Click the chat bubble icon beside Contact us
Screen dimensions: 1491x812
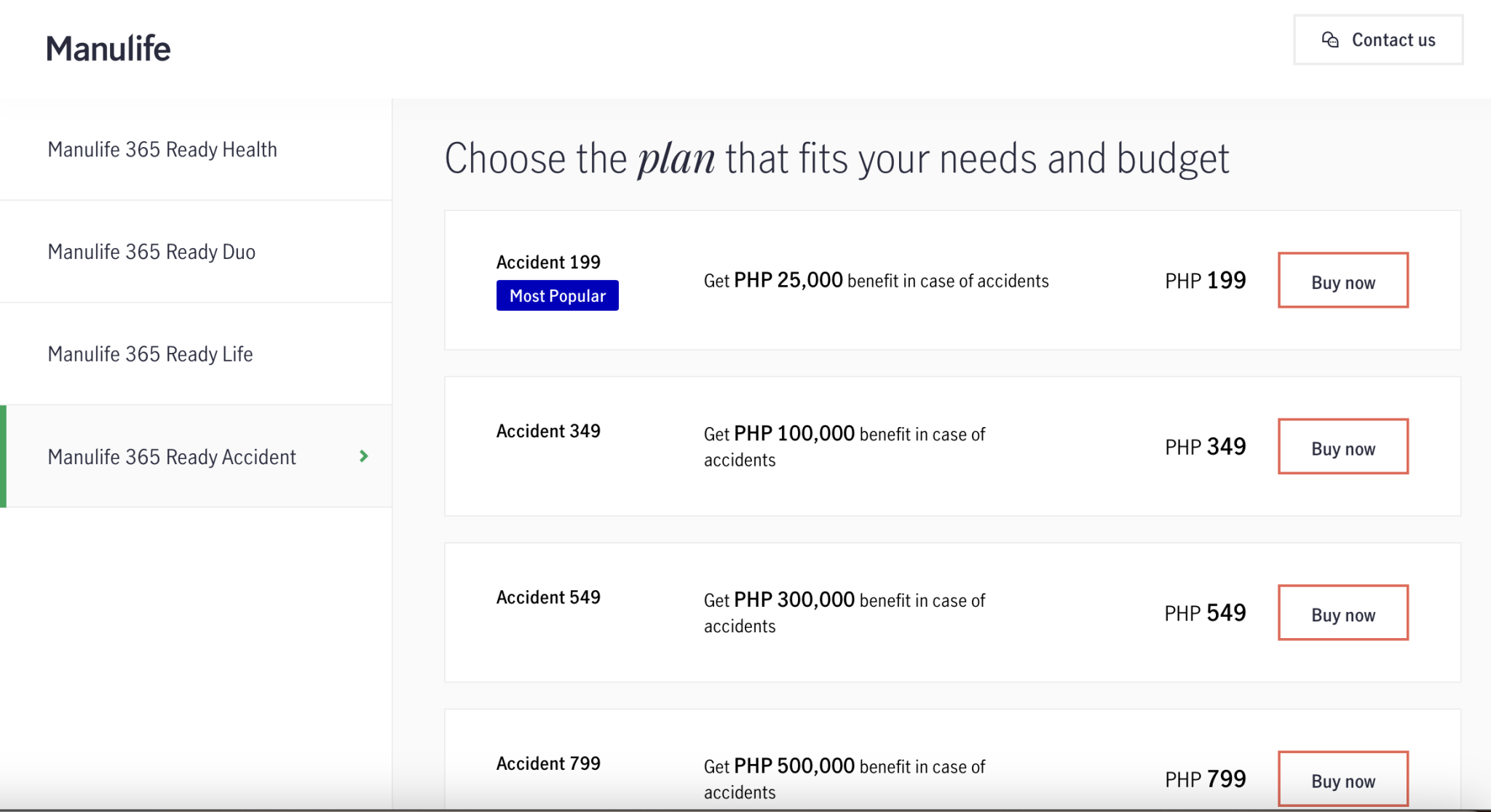pos(1330,40)
